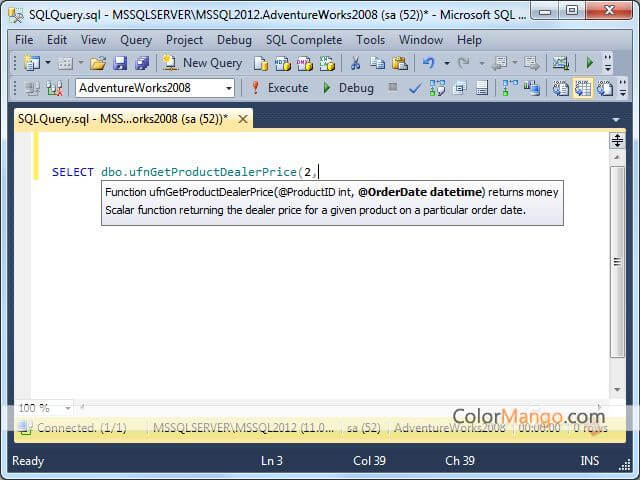Open the Query menu
Screen dimensions: 640x480
pos(136,40)
